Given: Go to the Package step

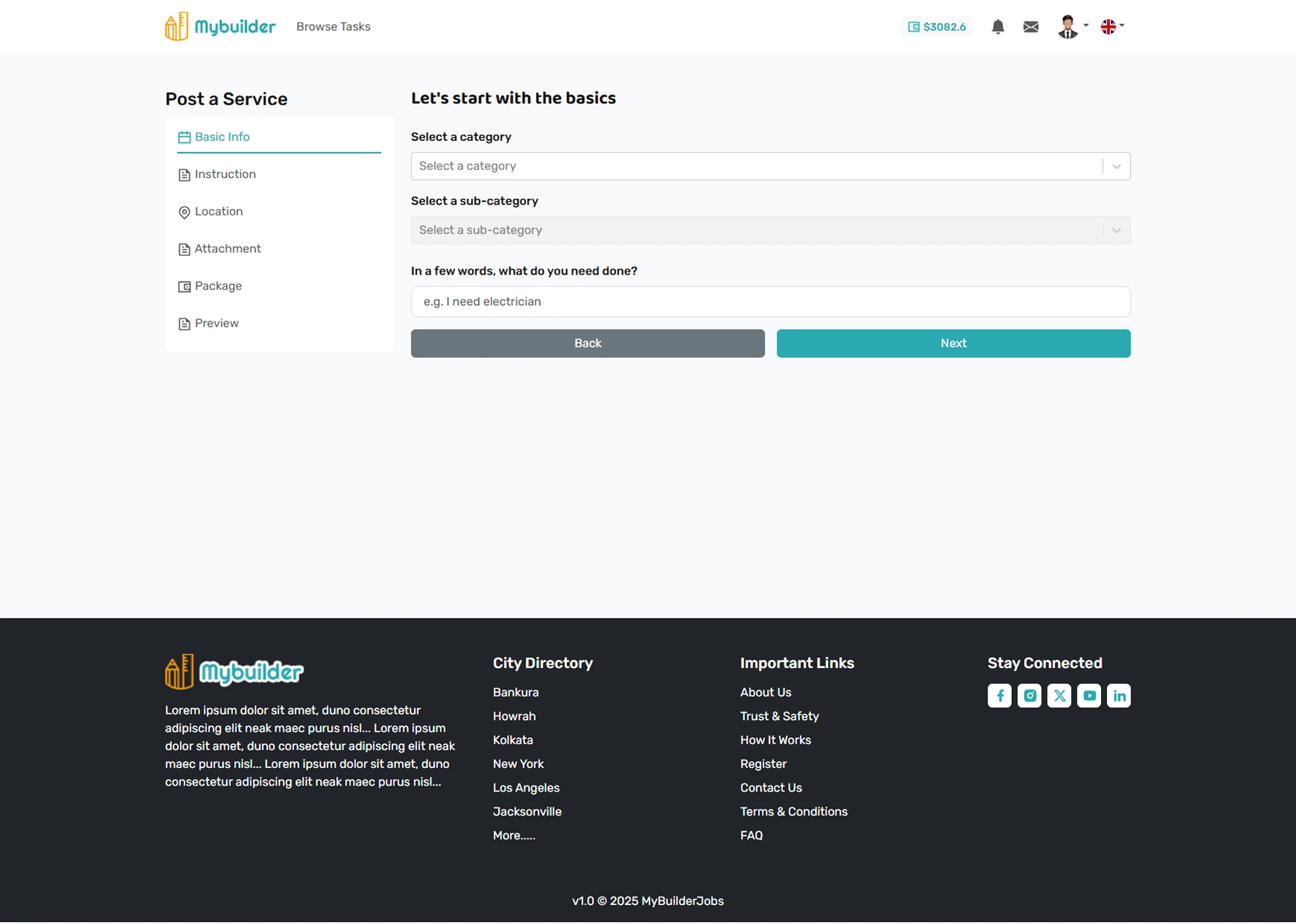Looking at the screenshot, I should 217,286.
